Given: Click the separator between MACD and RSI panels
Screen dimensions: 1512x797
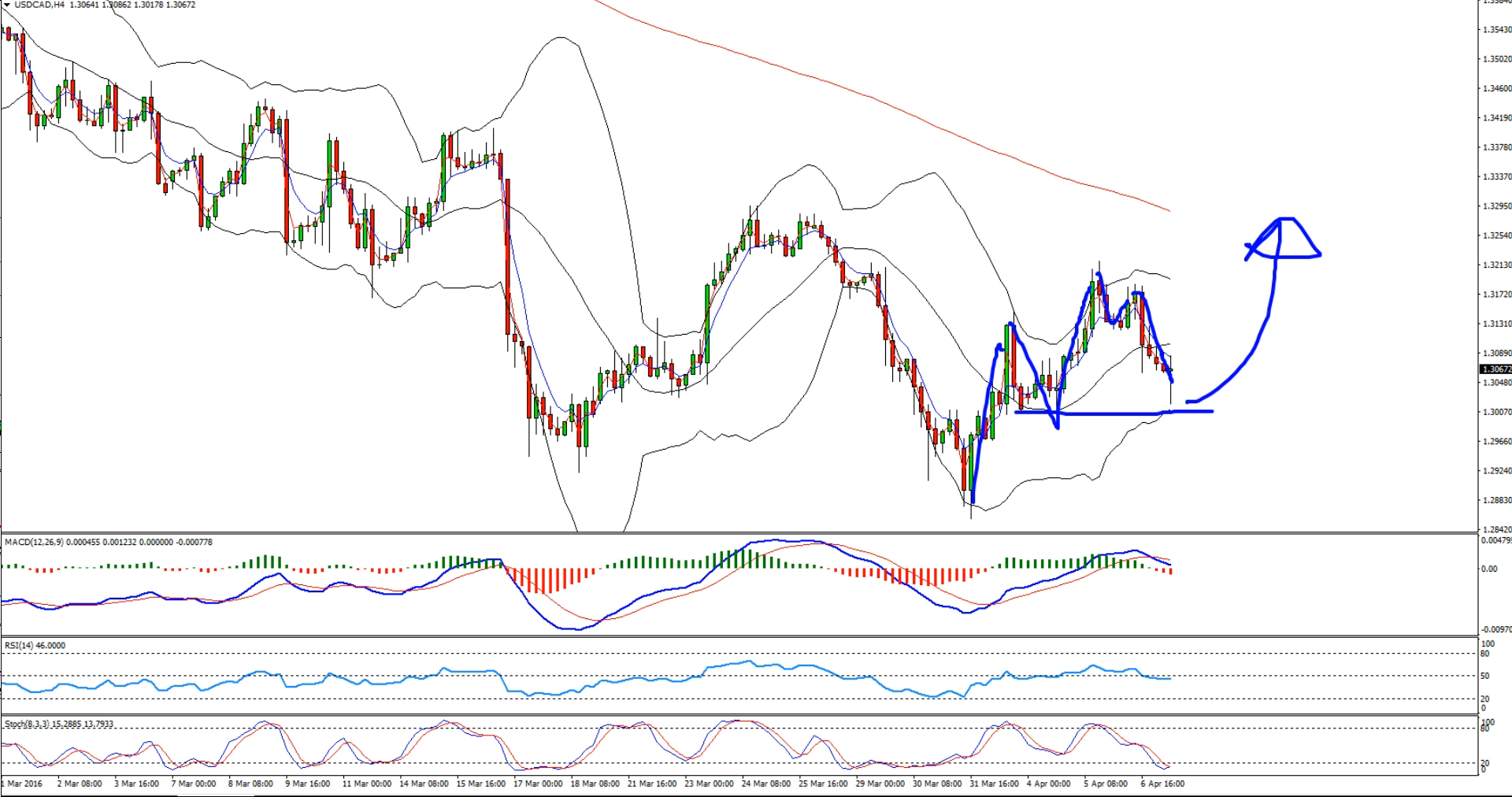Looking at the screenshot, I should tap(738, 636).
